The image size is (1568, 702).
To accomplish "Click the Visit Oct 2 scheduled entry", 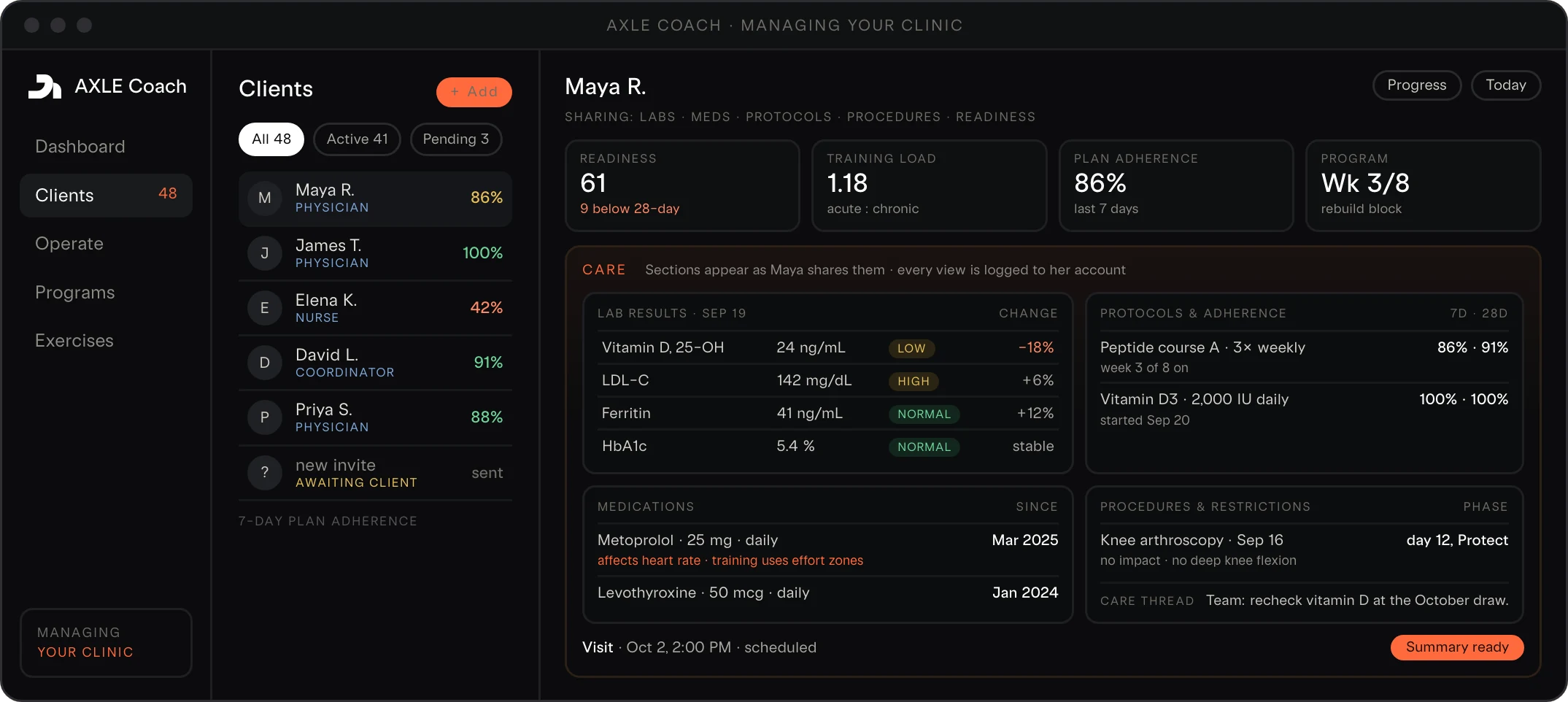I will click(699, 647).
